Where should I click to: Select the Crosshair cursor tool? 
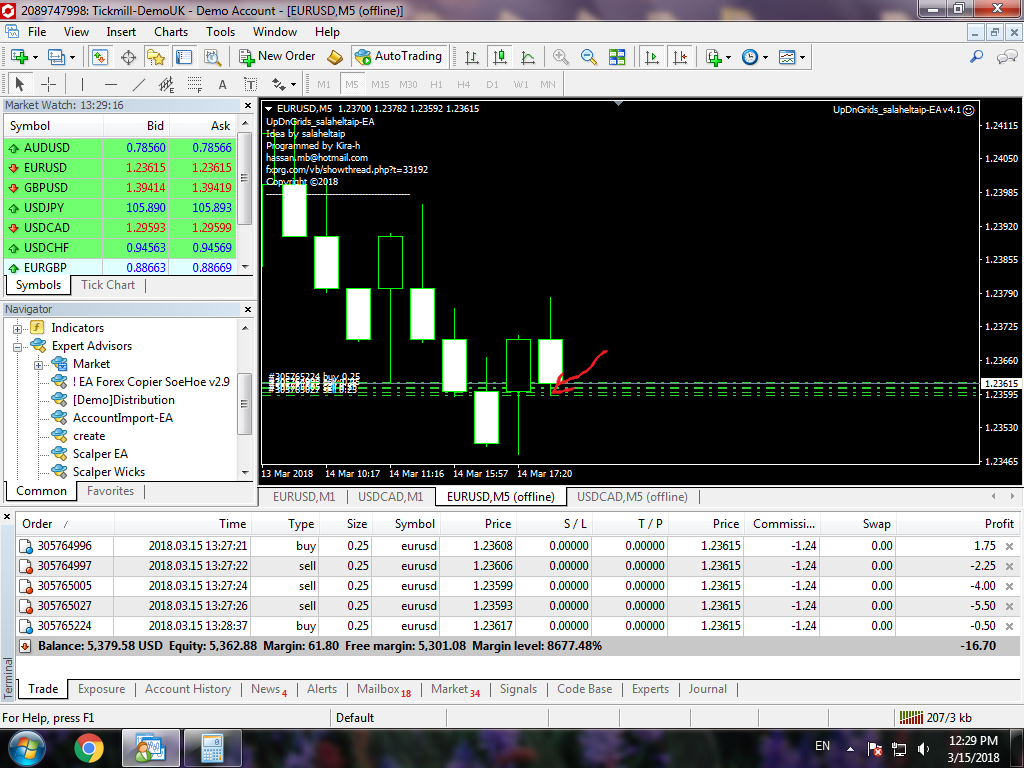[x=47, y=85]
